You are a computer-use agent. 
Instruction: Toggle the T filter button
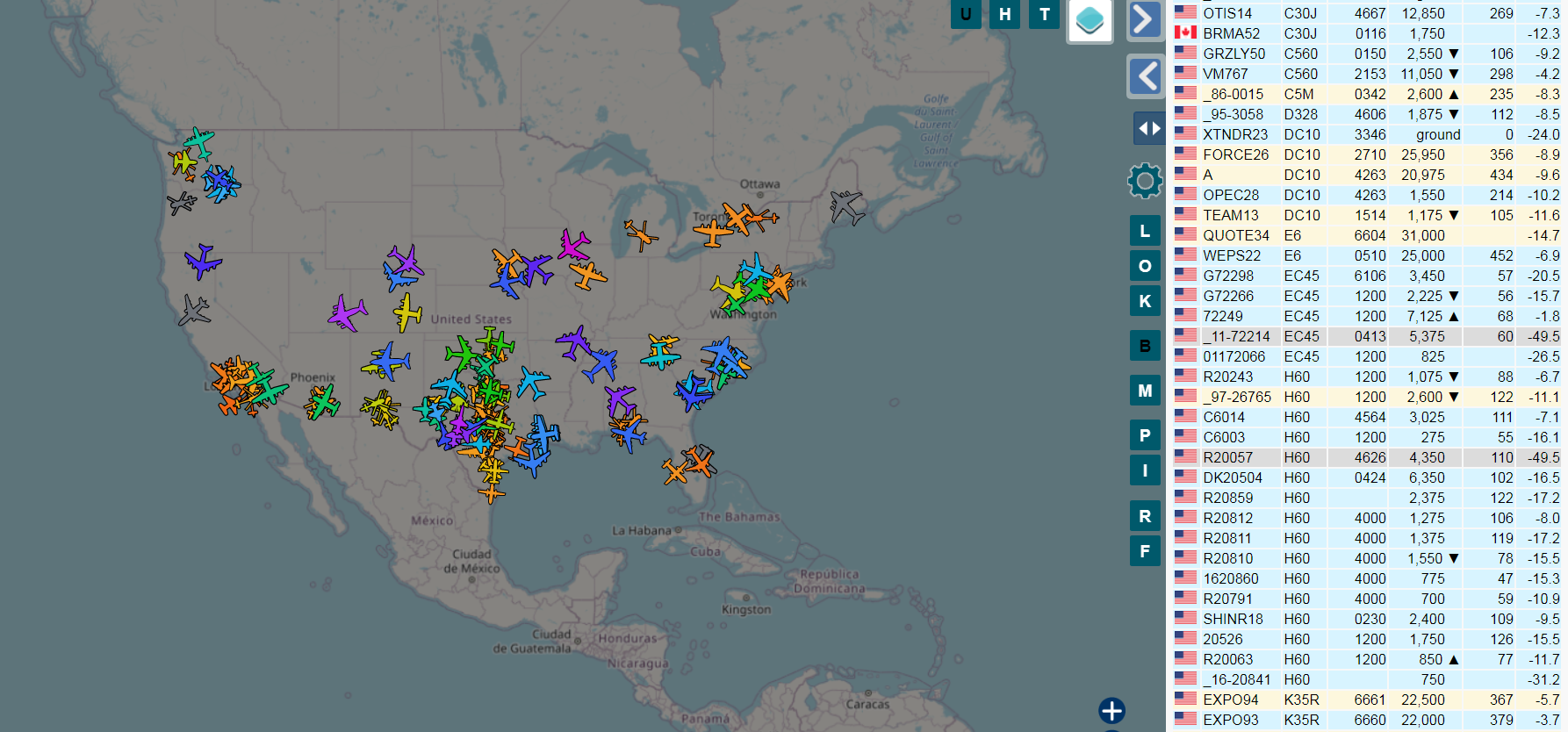pos(1045,14)
